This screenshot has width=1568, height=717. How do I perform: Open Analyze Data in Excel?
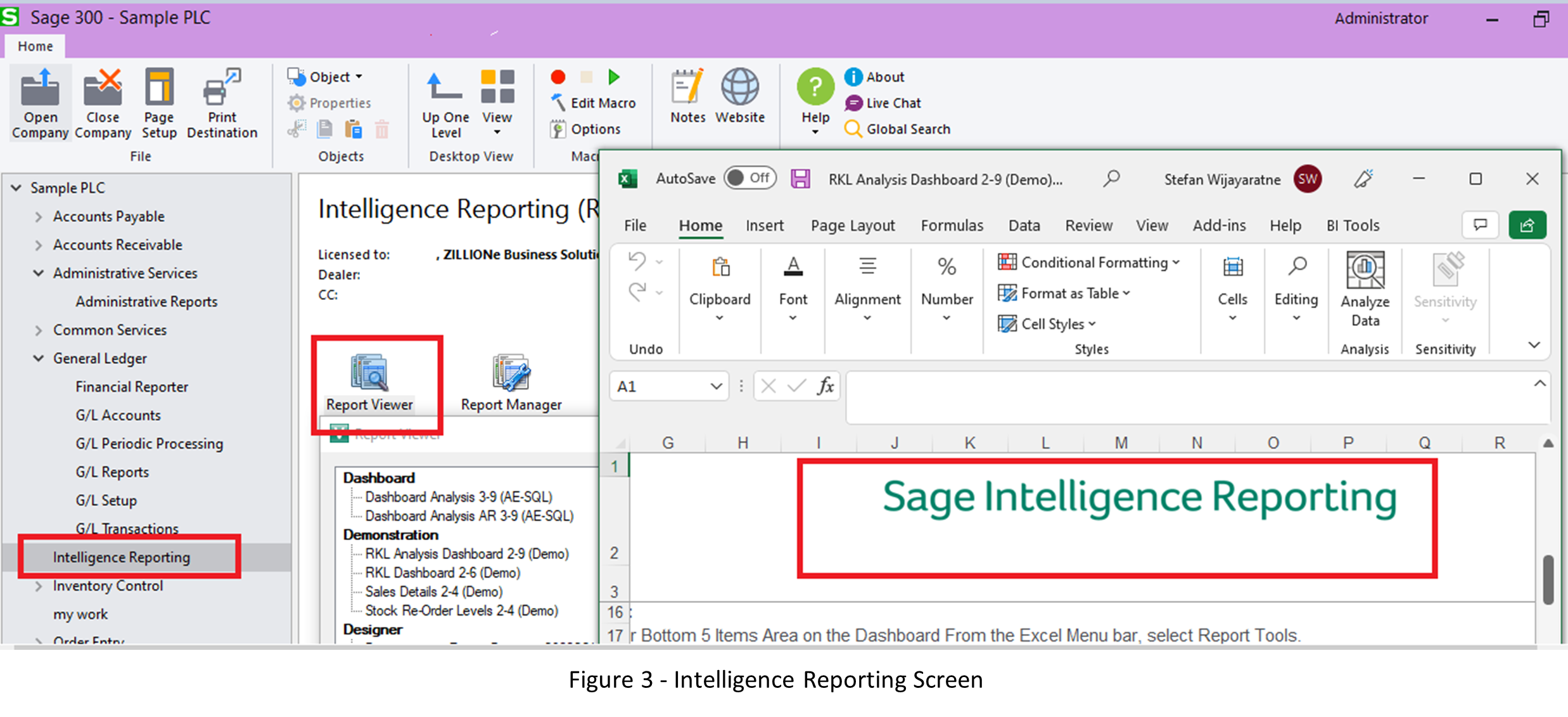click(x=1365, y=289)
